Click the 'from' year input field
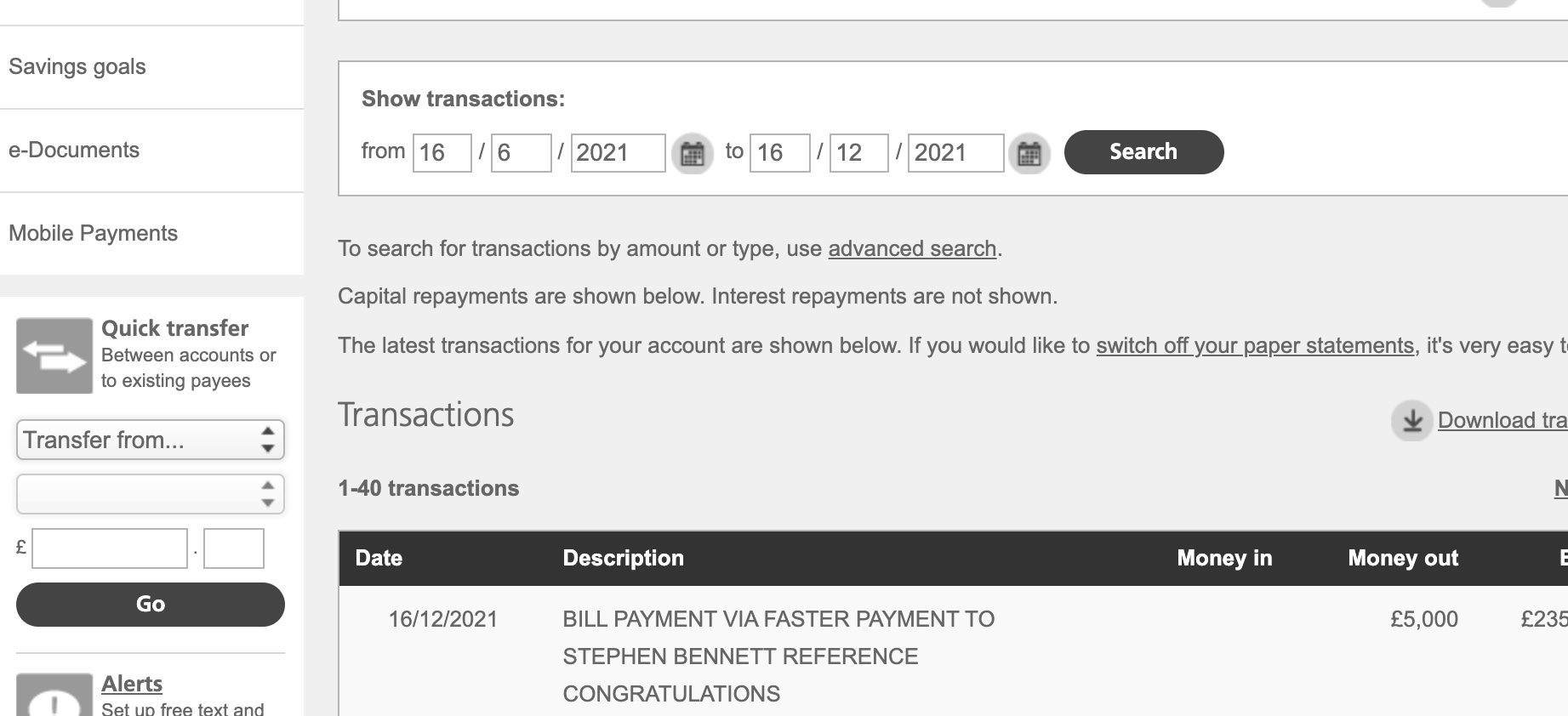 617,153
